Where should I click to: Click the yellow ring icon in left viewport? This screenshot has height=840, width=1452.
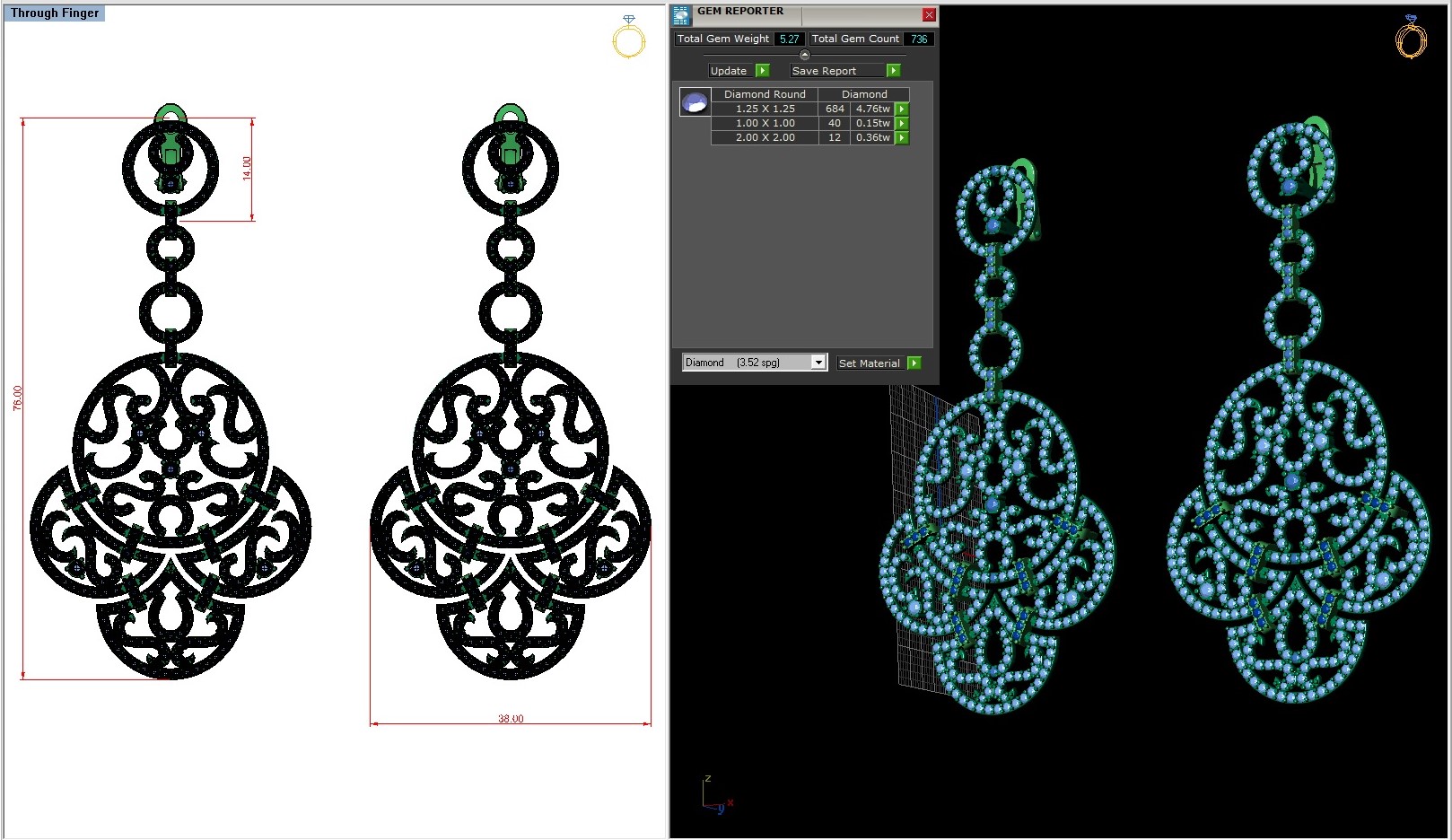click(628, 38)
